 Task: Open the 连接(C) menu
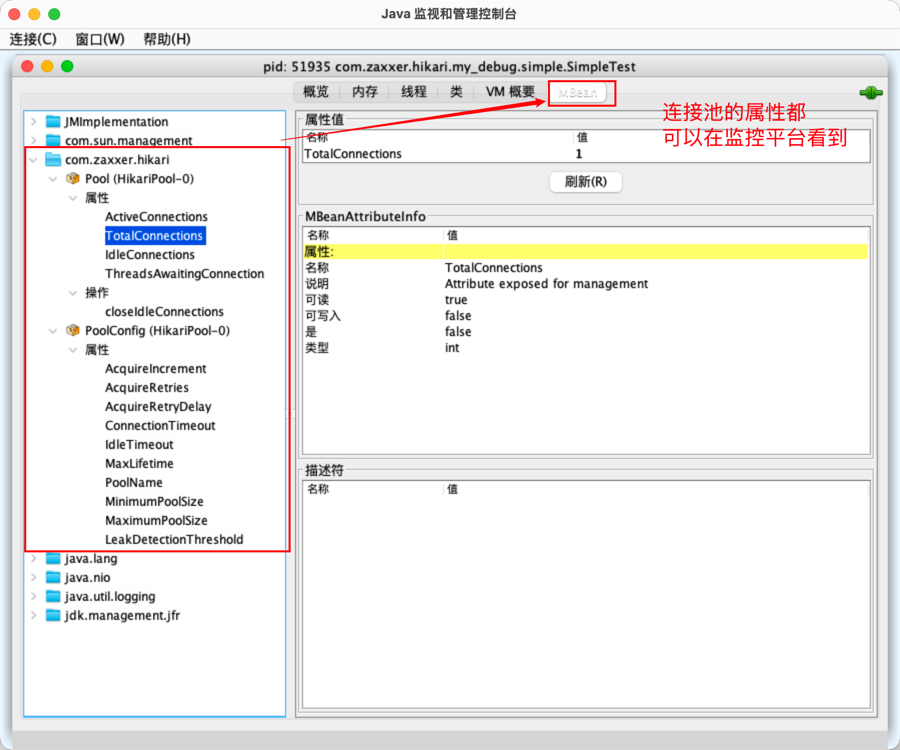tap(33, 39)
